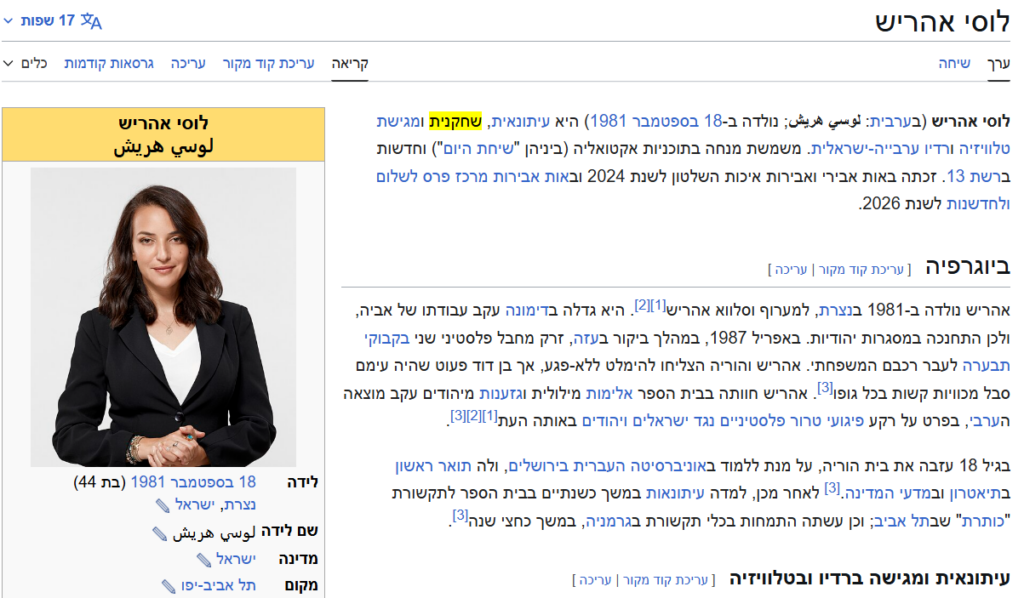Open האוניברסיטה העברית בירושלים link
Image resolution: width=1024 pixels, height=598 pixels.
coord(608,465)
